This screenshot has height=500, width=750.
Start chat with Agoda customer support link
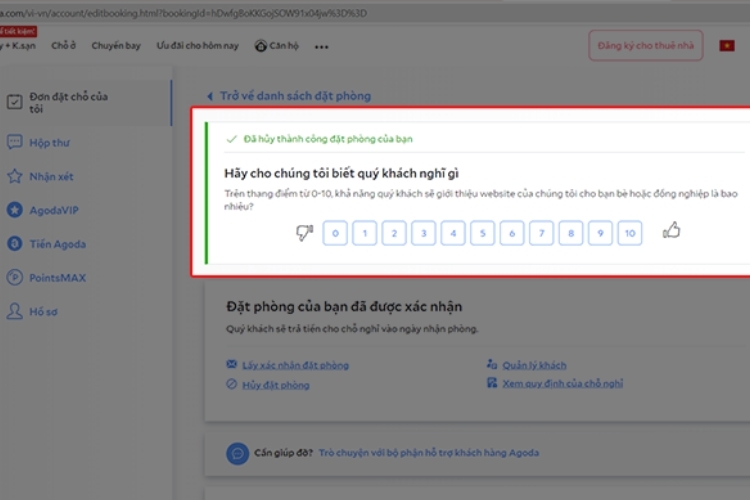coord(429,453)
